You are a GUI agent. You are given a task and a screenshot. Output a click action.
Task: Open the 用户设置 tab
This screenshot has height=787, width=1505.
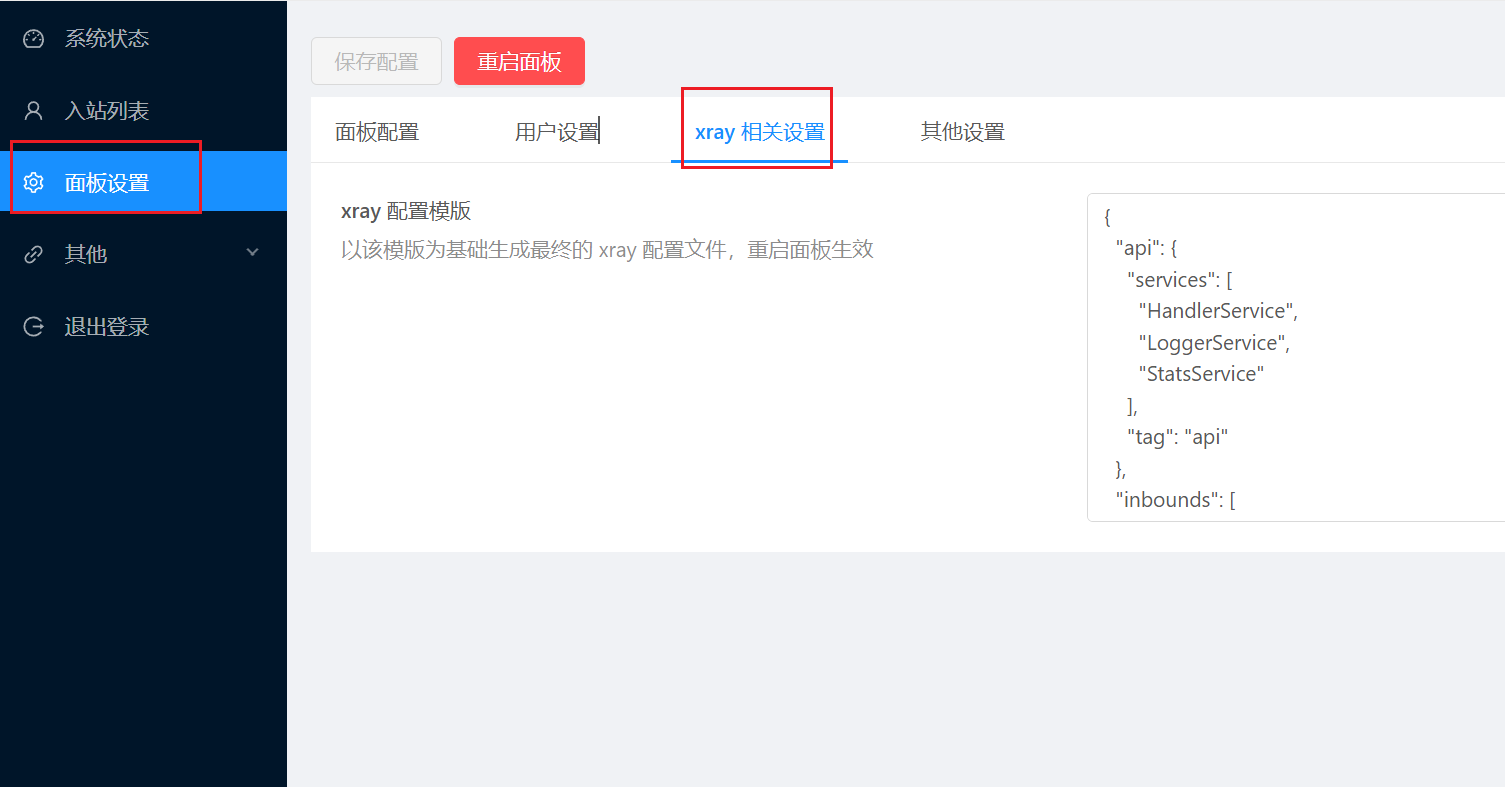556,132
